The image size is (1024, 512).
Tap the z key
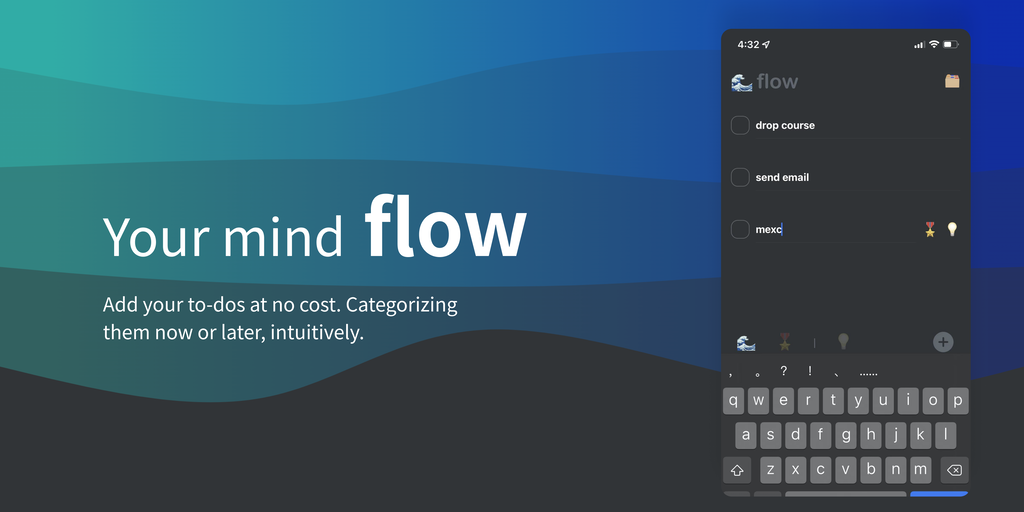pyautogui.click(x=771, y=470)
